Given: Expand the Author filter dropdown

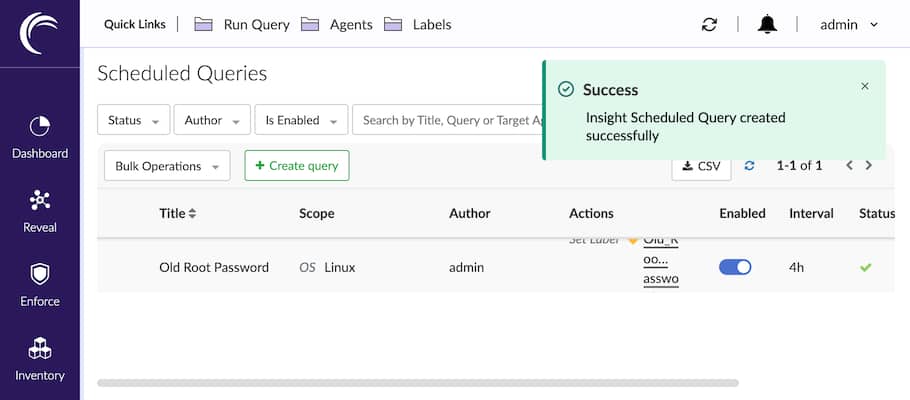Looking at the screenshot, I should click(211, 120).
